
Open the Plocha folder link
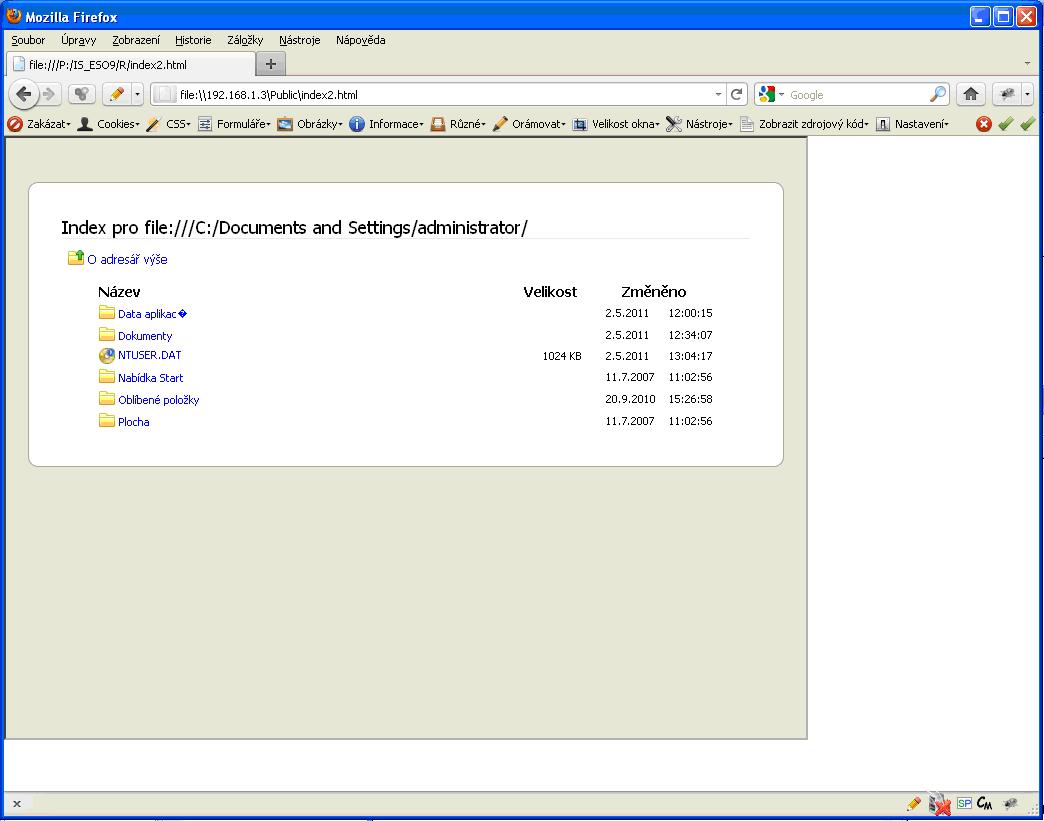click(134, 421)
